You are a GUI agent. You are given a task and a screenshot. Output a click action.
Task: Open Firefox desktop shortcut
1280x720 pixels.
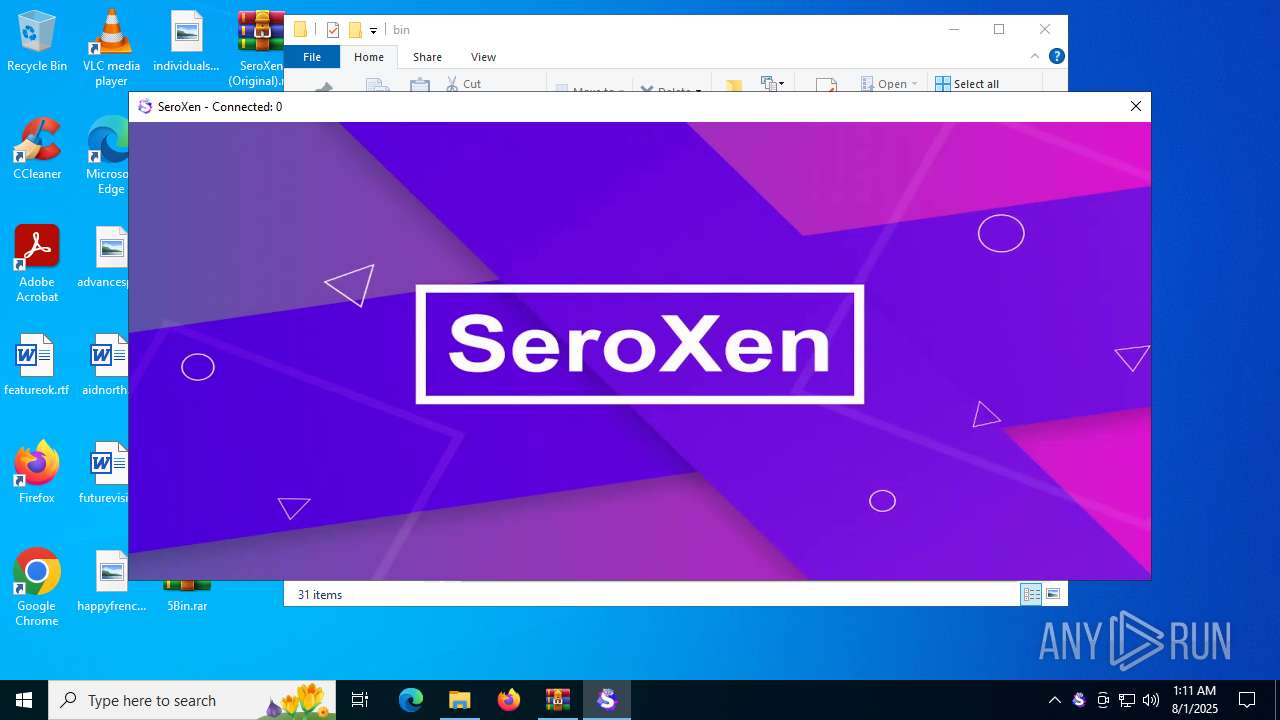click(37, 472)
